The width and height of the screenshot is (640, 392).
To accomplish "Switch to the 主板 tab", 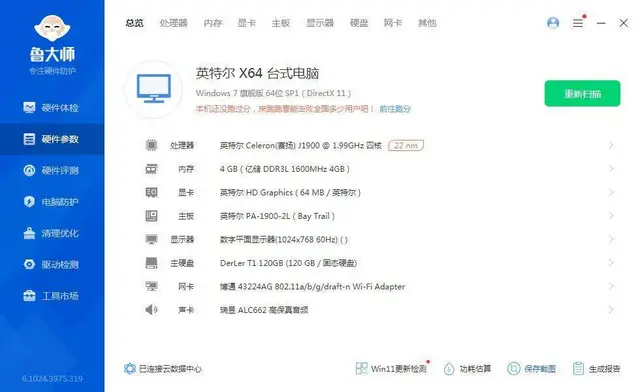I will click(x=281, y=23).
